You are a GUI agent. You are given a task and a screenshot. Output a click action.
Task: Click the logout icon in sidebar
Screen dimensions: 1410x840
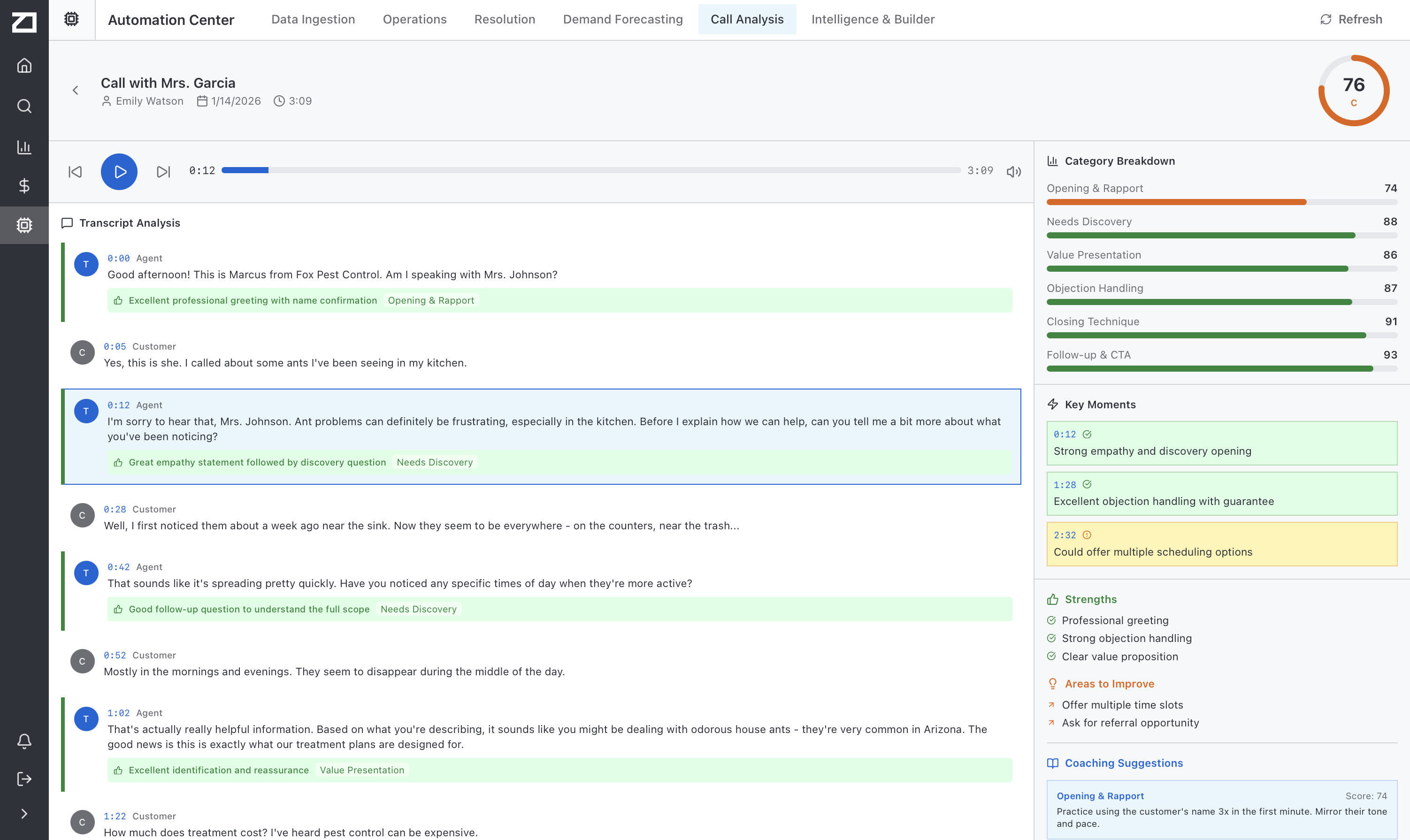[24, 779]
